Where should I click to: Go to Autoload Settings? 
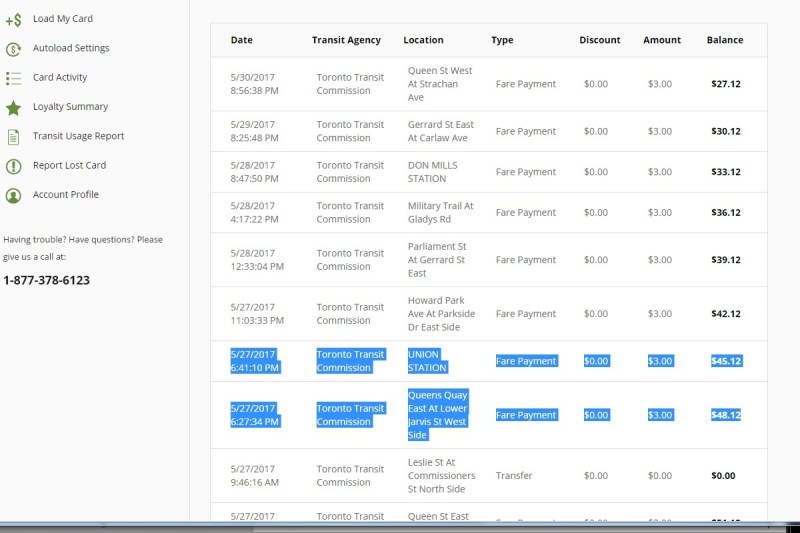(71, 48)
